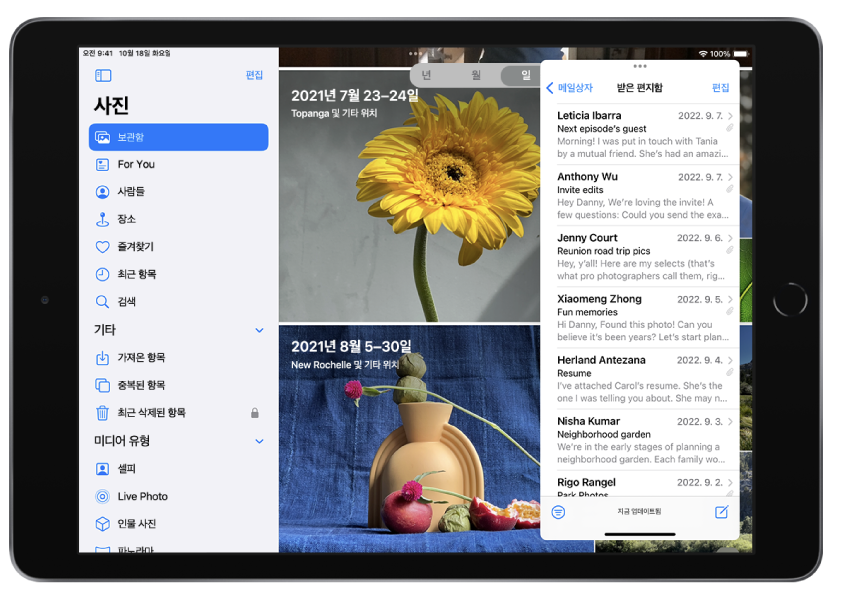Click chevron on Rigo Rangel row
Viewport: 842px width, 602px height.
(x=730, y=483)
